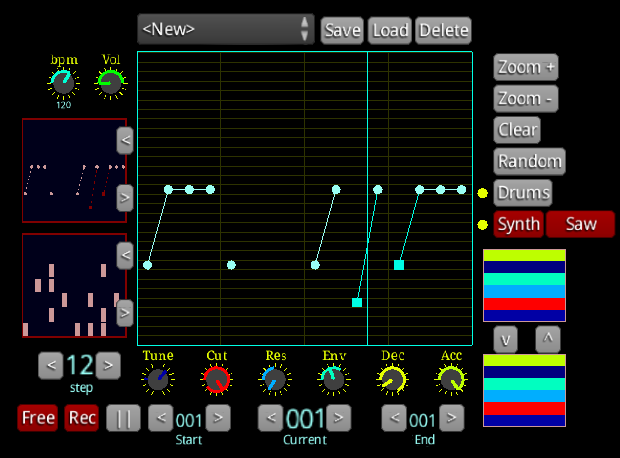Click the Env envelope knob
The height and width of the screenshot is (458, 620).
[334, 379]
